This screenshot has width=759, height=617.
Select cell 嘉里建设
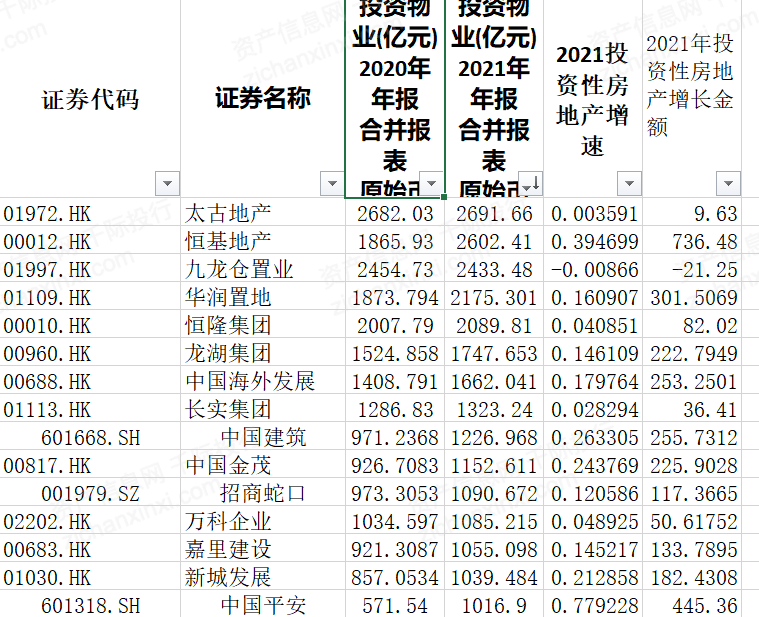tap(263, 549)
